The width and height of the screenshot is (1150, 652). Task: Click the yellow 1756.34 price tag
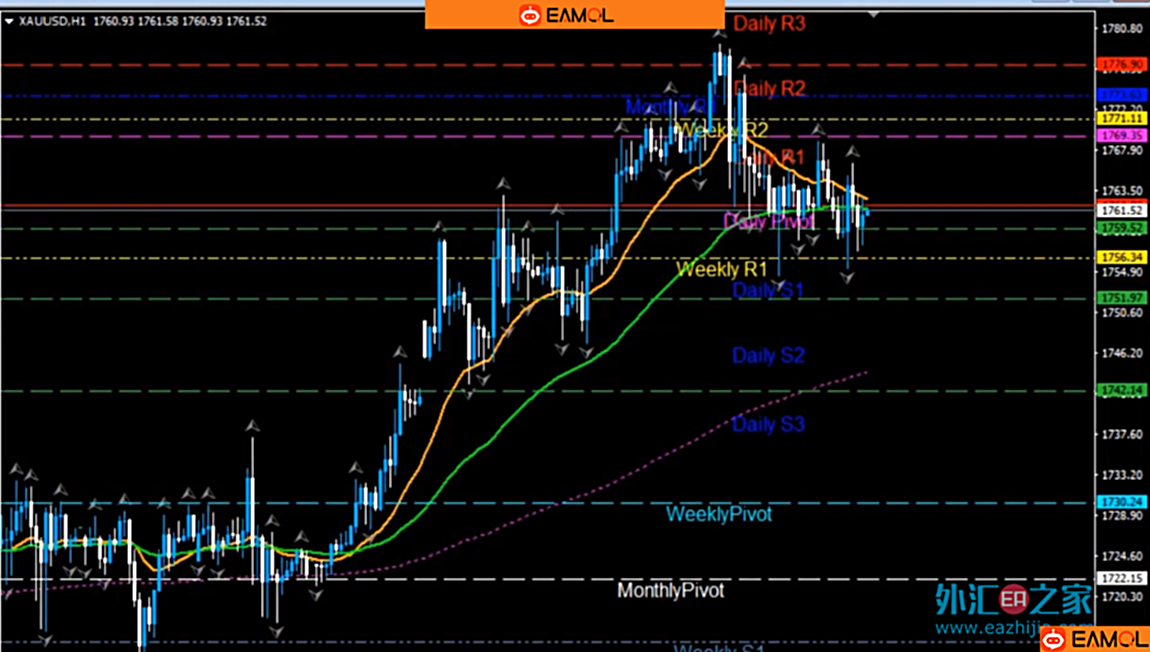coord(1121,258)
